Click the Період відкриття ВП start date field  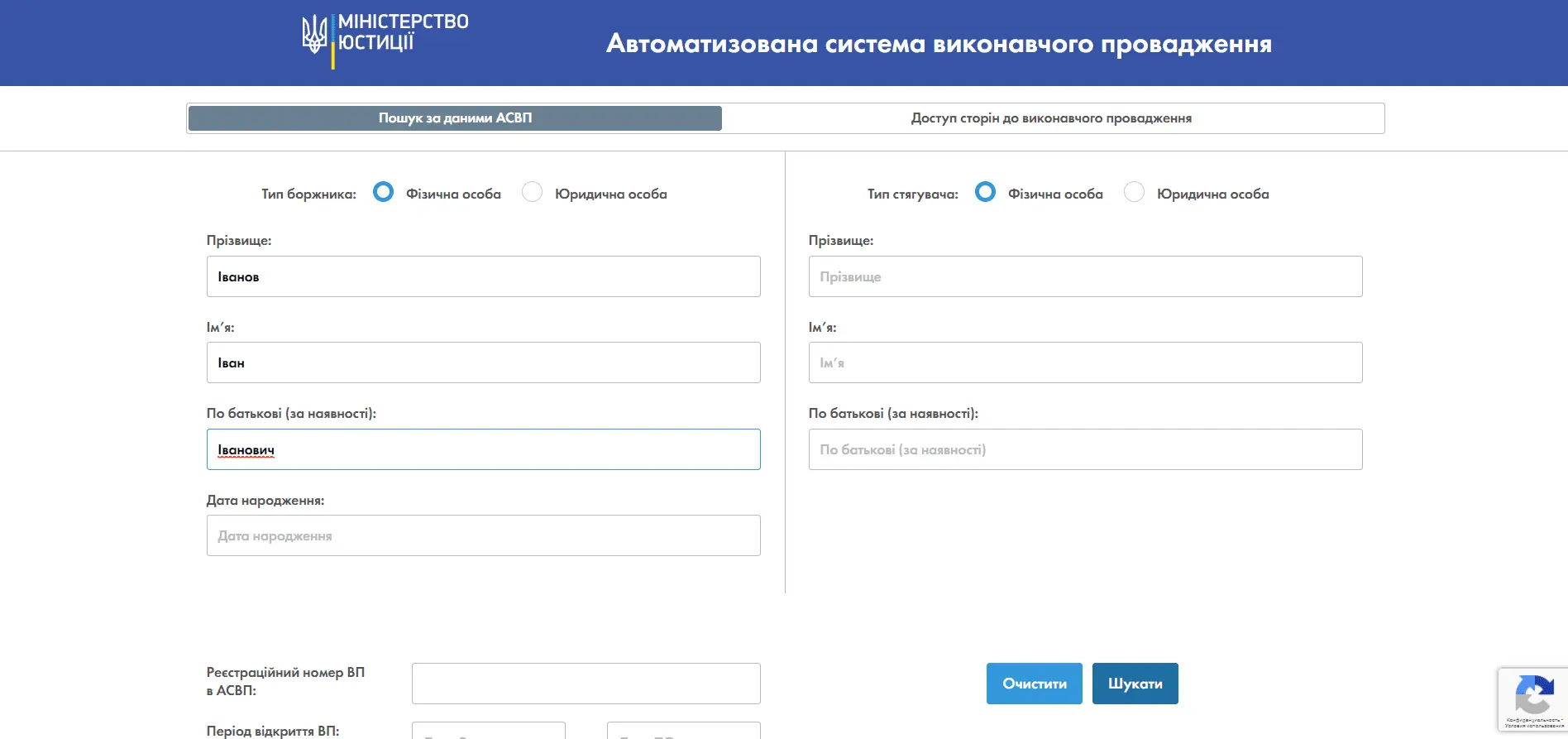click(489, 731)
